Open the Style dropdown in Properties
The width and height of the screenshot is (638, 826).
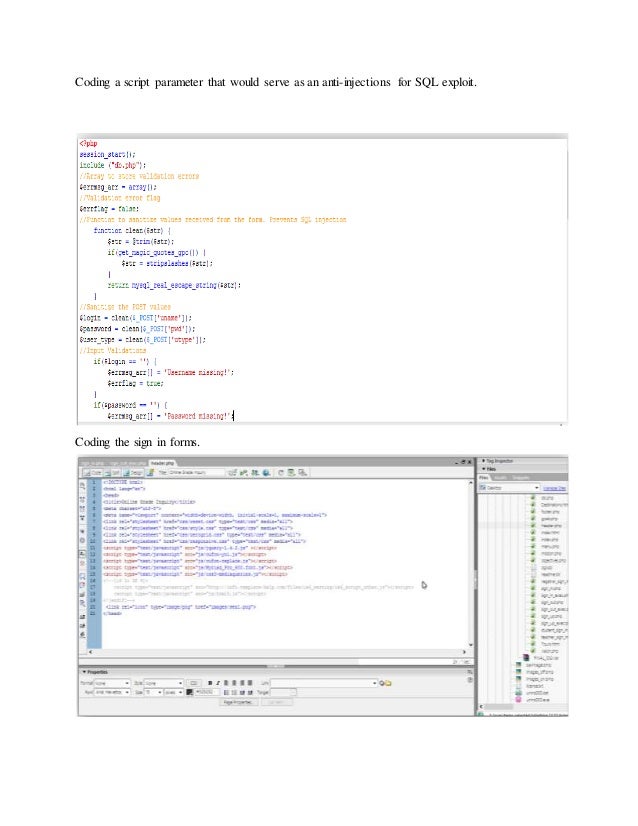pyautogui.click(x=163, y=683)
